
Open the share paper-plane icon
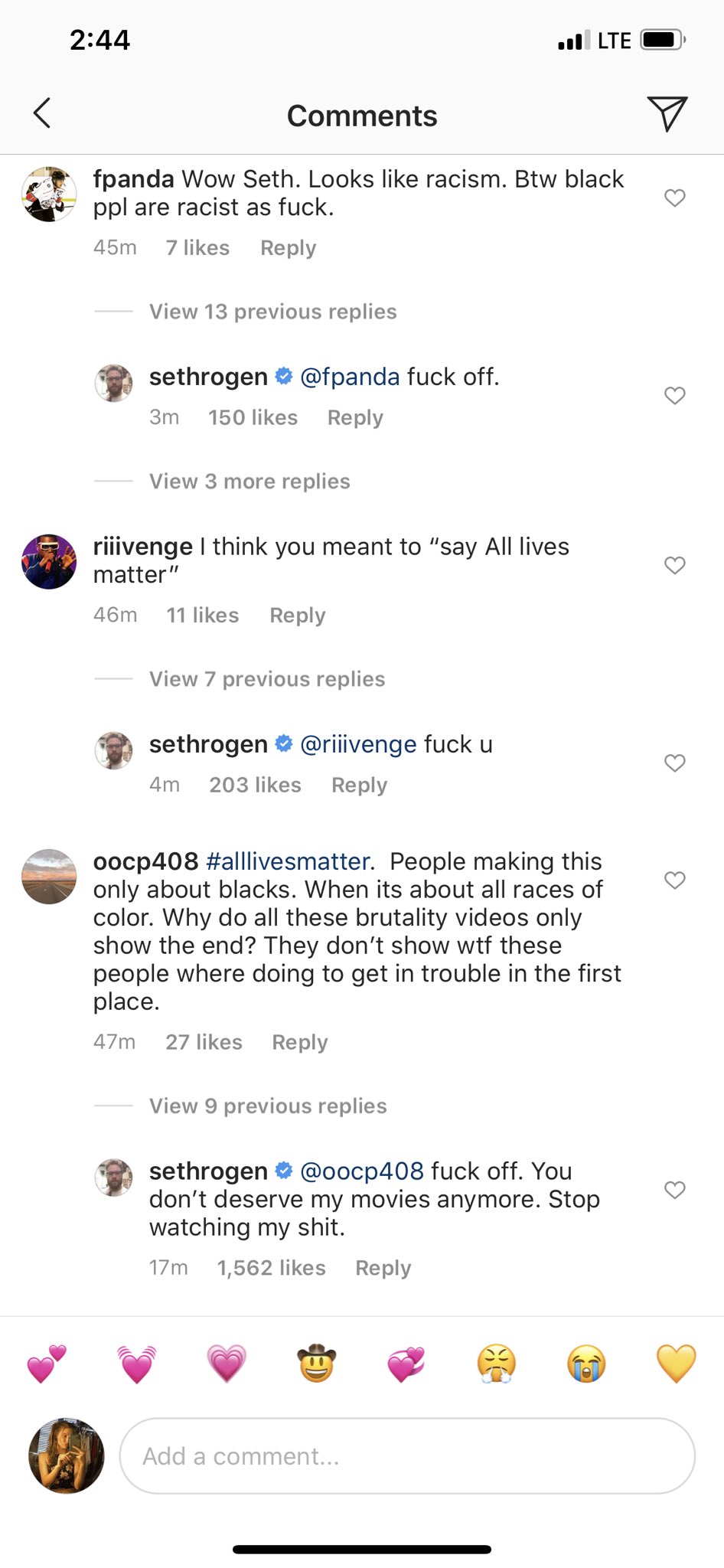point(667,113)
